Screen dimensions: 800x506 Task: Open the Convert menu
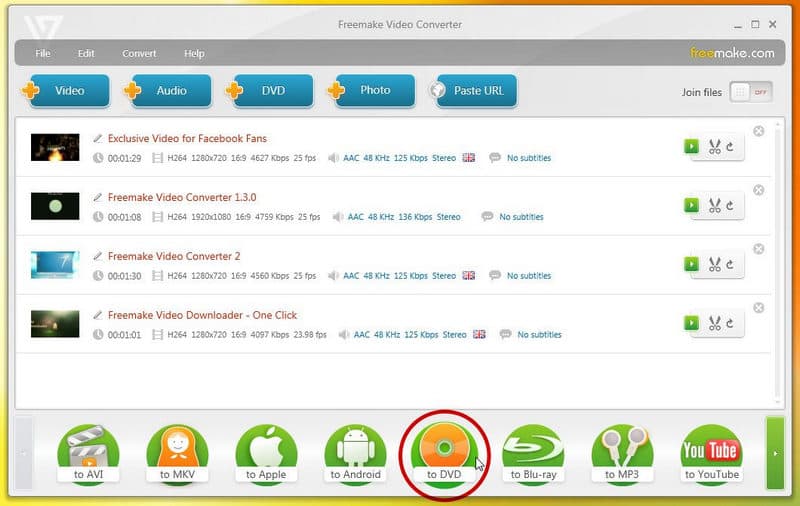tap(139, 53)
